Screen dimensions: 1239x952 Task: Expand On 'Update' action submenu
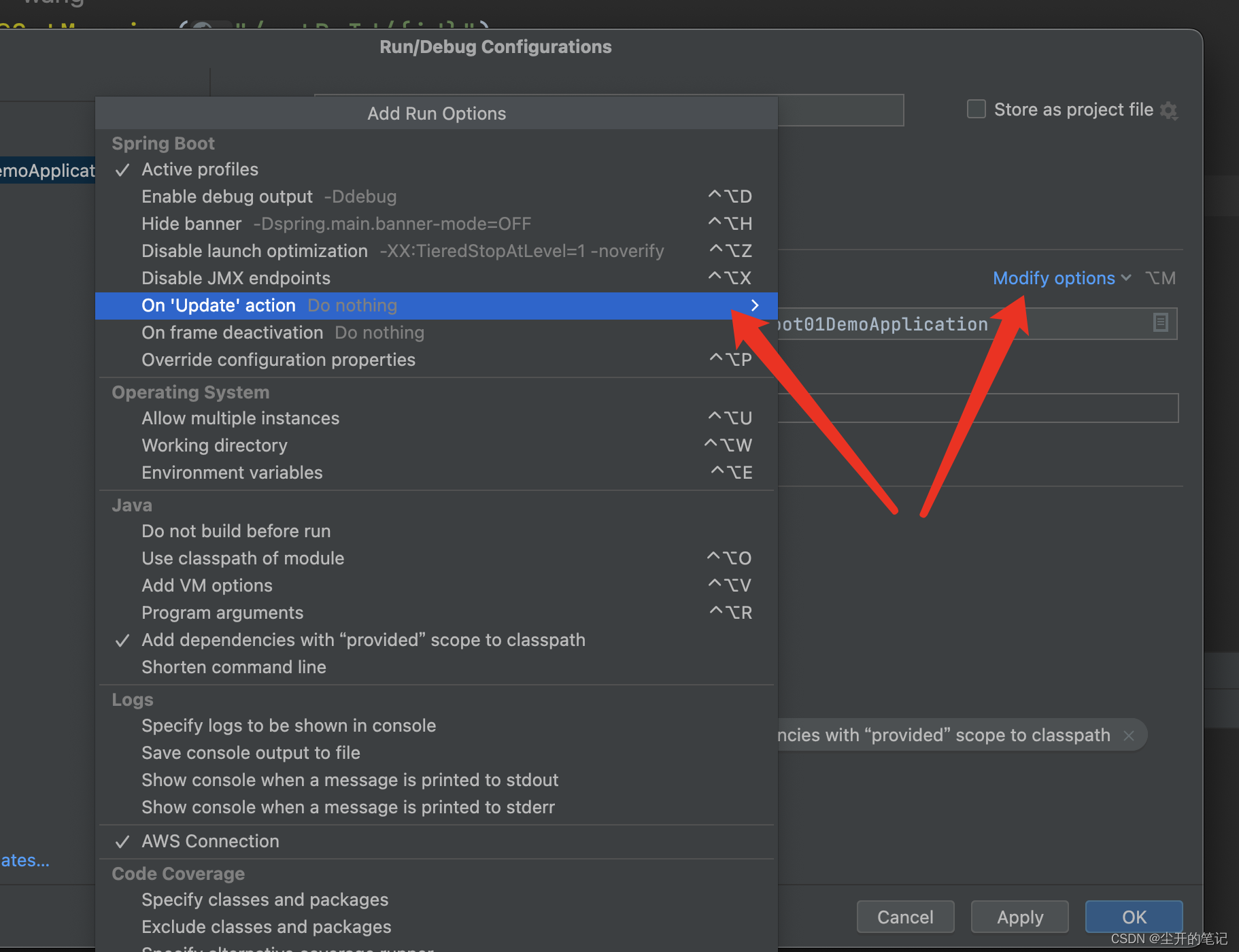pos(437,305)
